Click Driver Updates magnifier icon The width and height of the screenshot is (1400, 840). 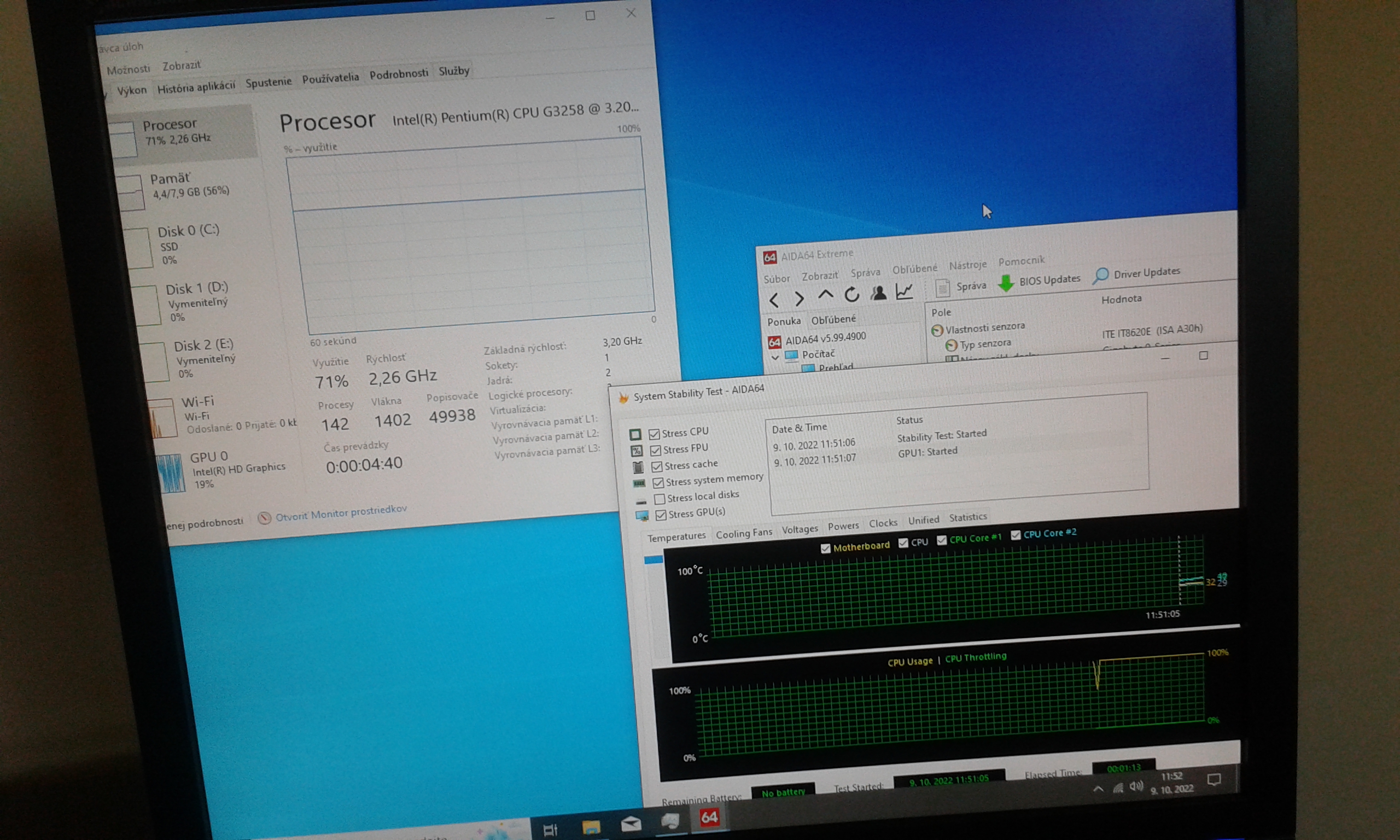[1101, 276]
